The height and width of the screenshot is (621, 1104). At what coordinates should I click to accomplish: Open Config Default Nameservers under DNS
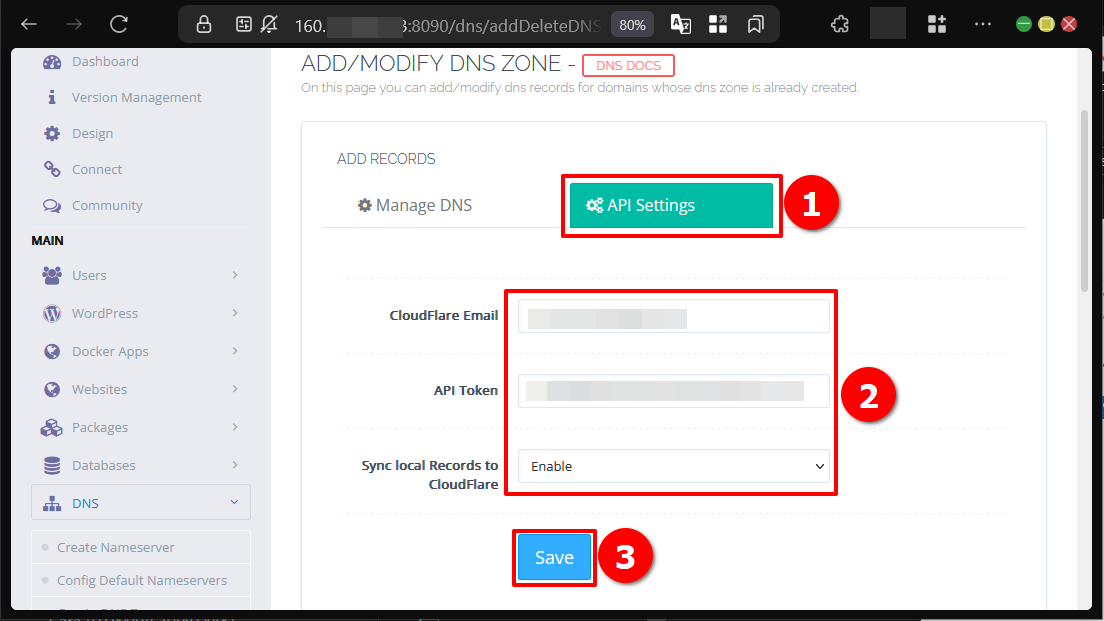tap(142, 580)
